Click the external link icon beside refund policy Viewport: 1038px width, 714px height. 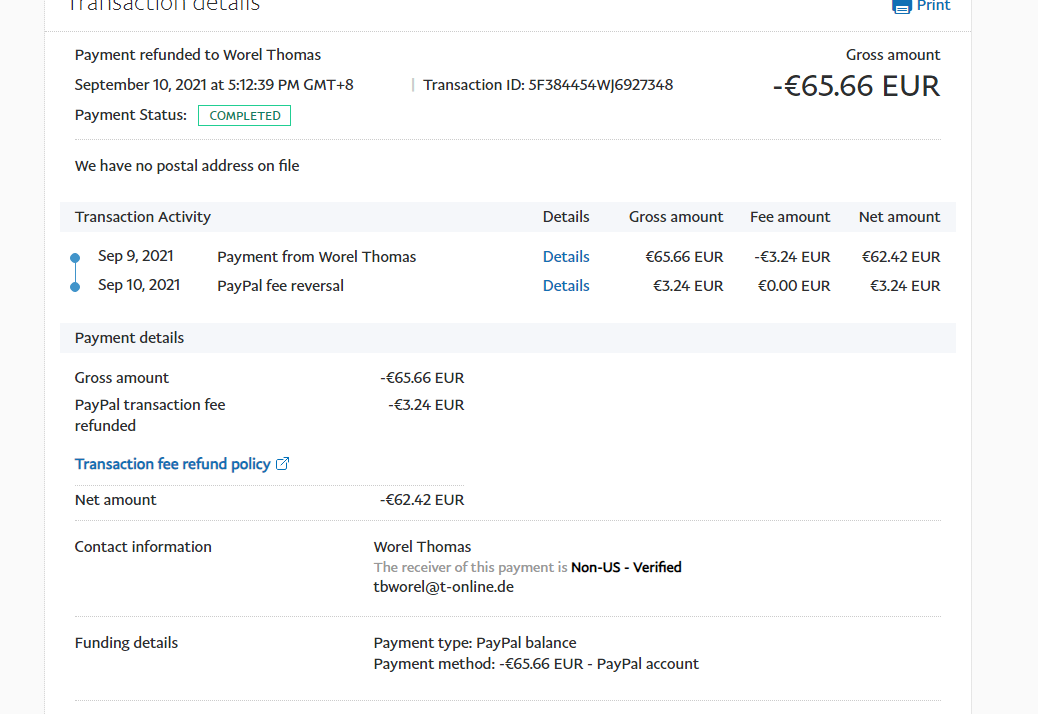coord(282,464)
